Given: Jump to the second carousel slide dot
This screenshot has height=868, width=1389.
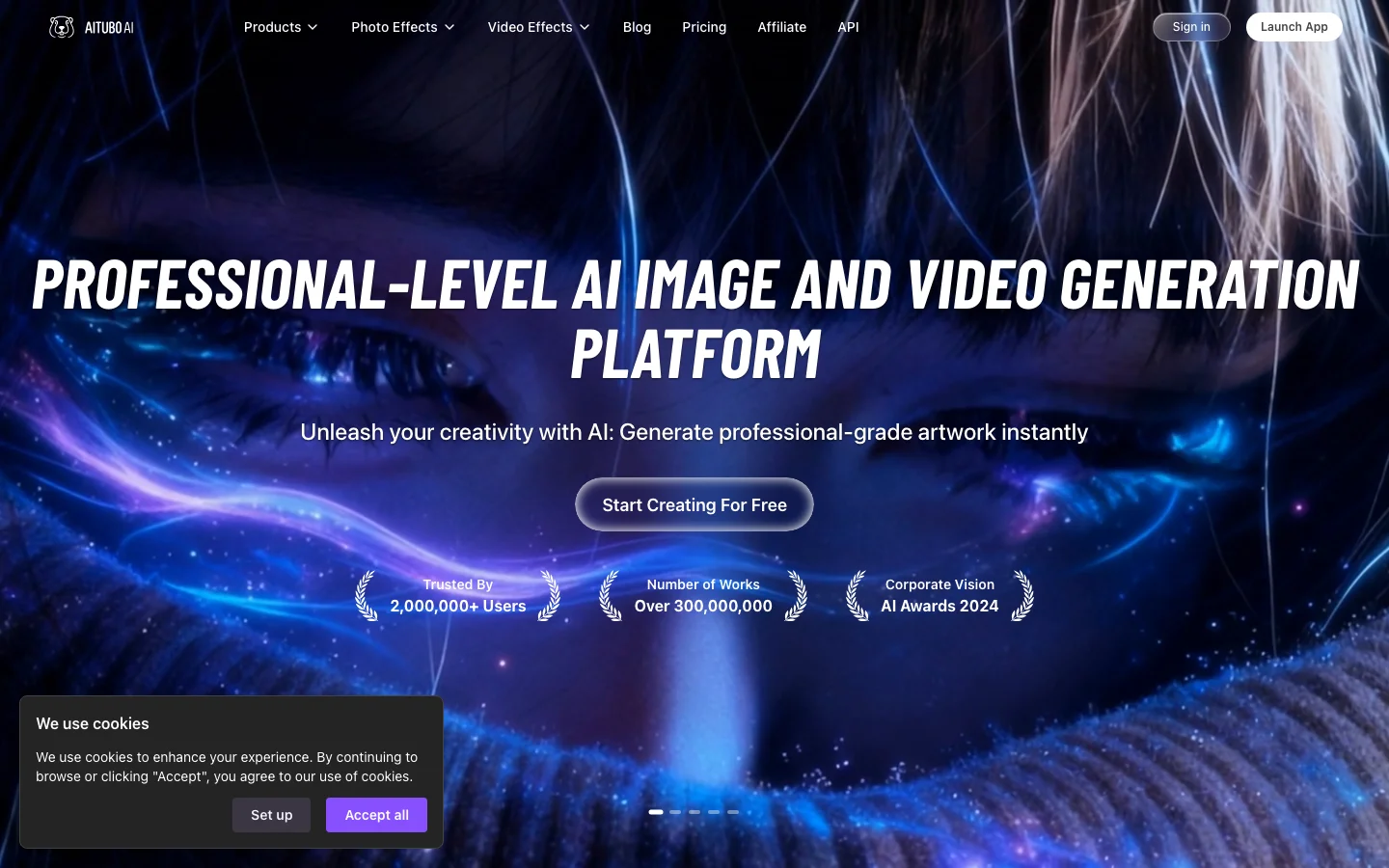Looking at the screenshot, I should (675, 812).
